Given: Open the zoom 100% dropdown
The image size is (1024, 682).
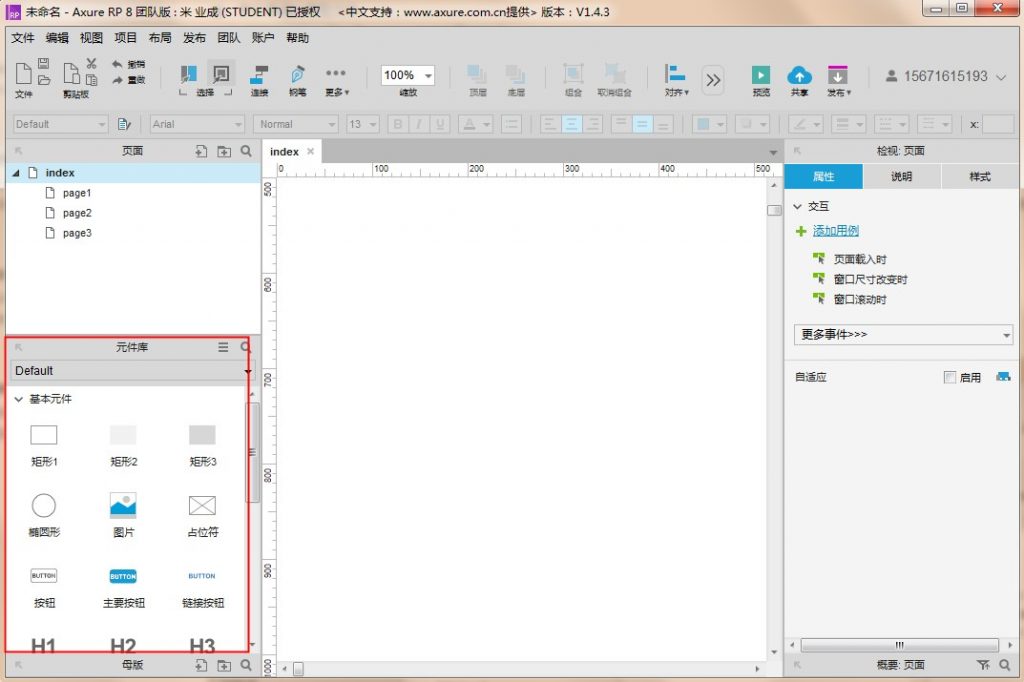Looking at the screenshot, I should point(428,76).
